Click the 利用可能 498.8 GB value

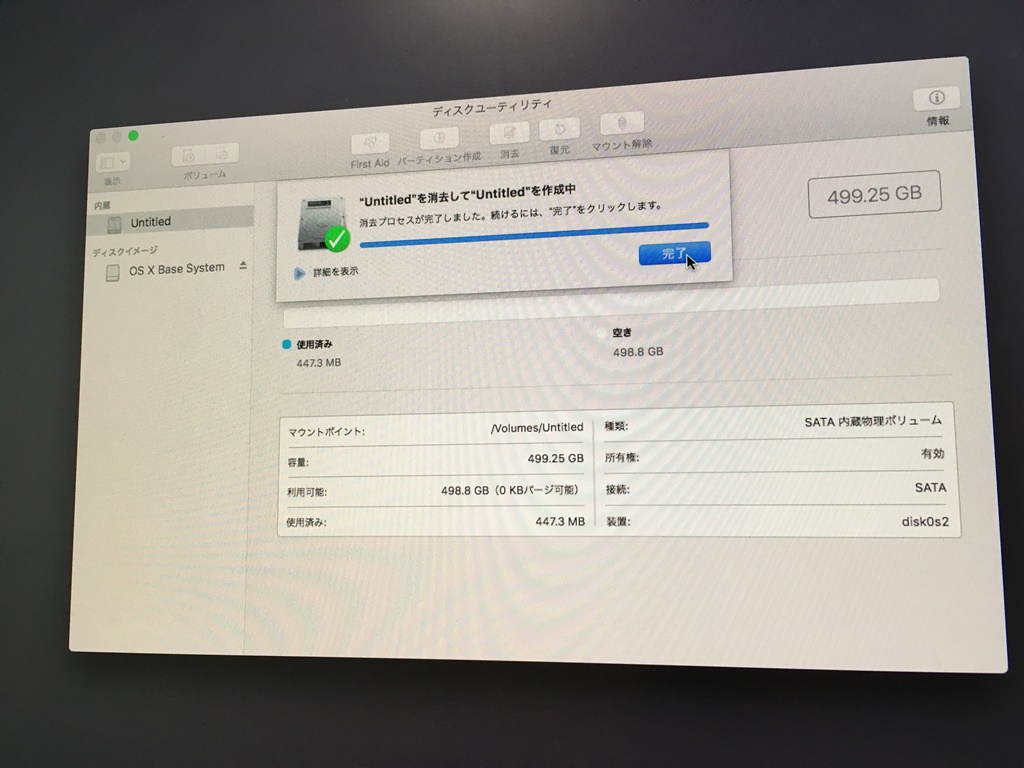coord(511,490)
